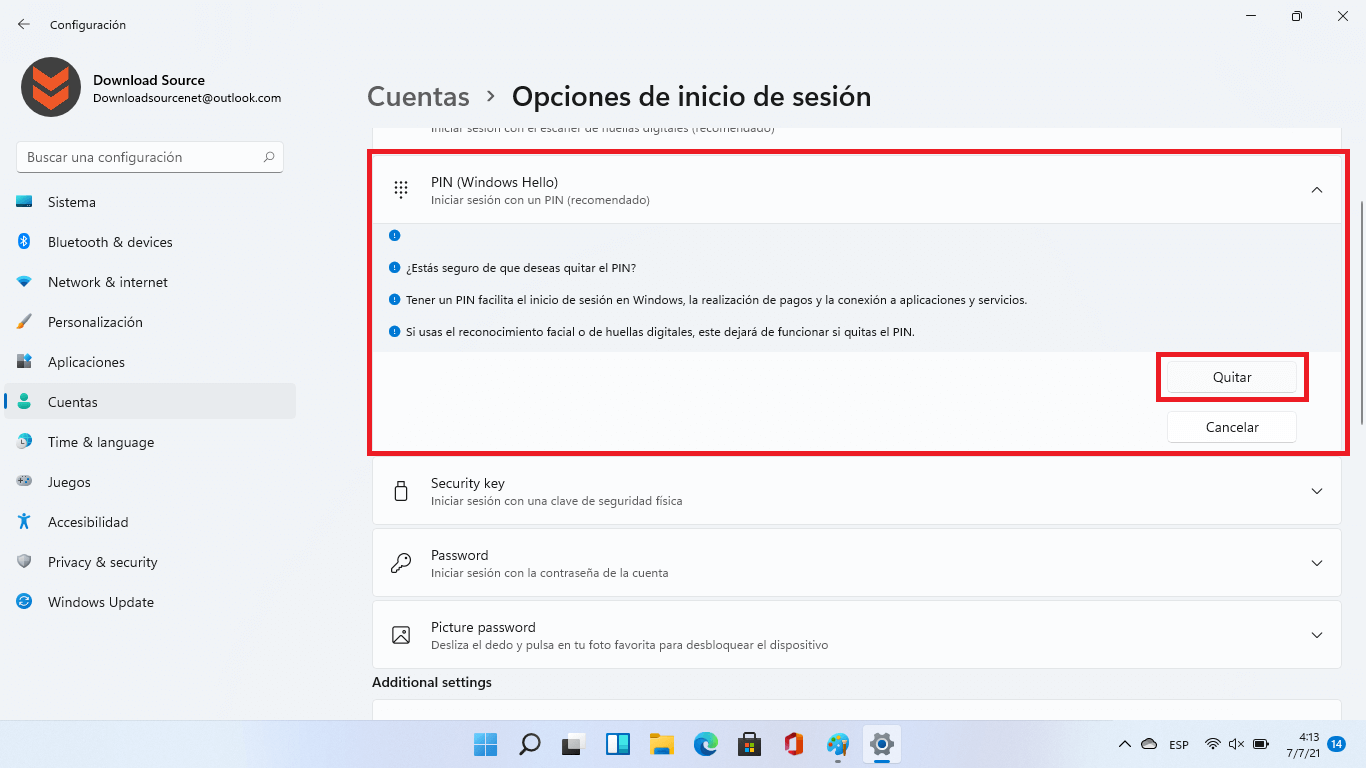The width and height of the screenshot is (1366, 768).
Task: Open the Sistema settings section
Action: 150,202
